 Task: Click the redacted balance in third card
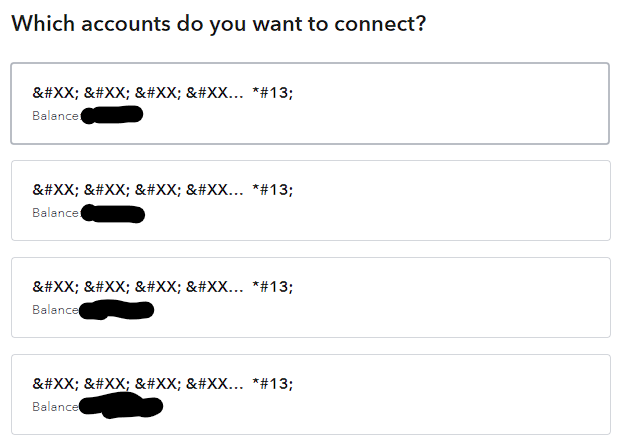point(116,311)
